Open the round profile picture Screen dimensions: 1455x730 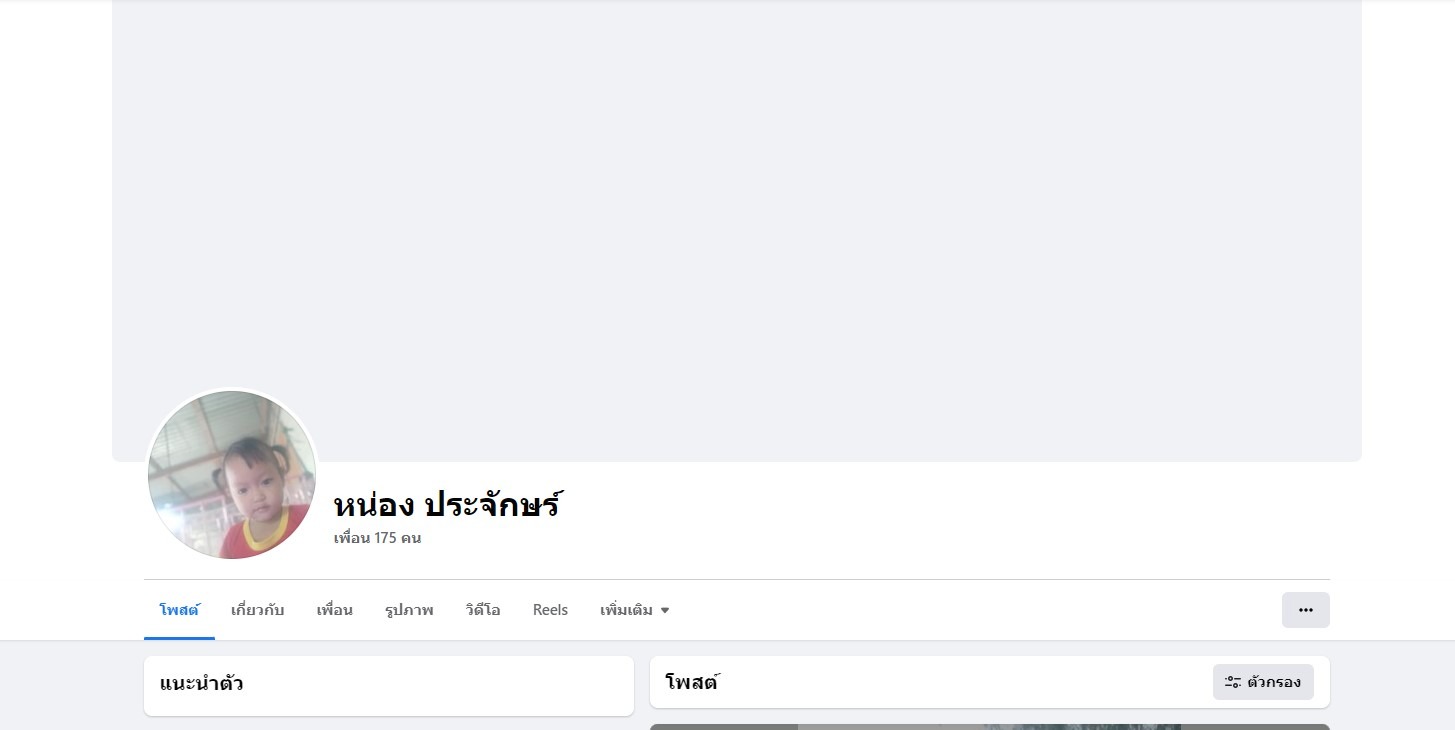point(232,475)
